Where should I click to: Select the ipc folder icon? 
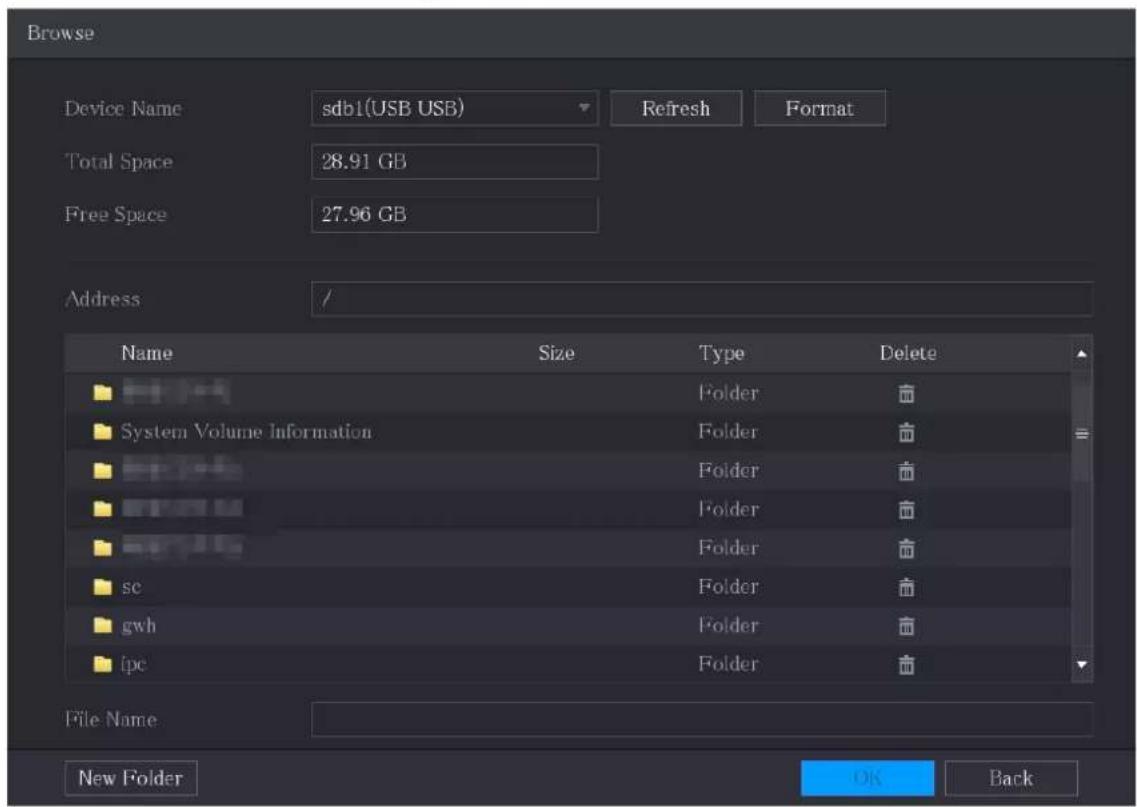pos(103,664)
